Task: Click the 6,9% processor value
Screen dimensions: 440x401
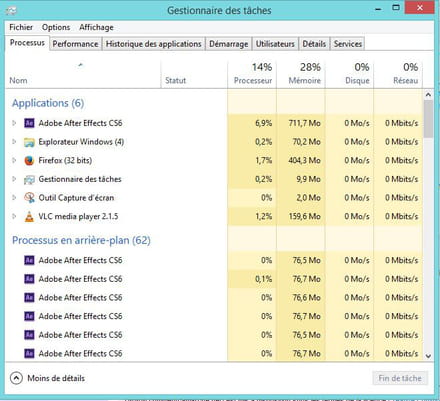Action: [x=264, y=123]
